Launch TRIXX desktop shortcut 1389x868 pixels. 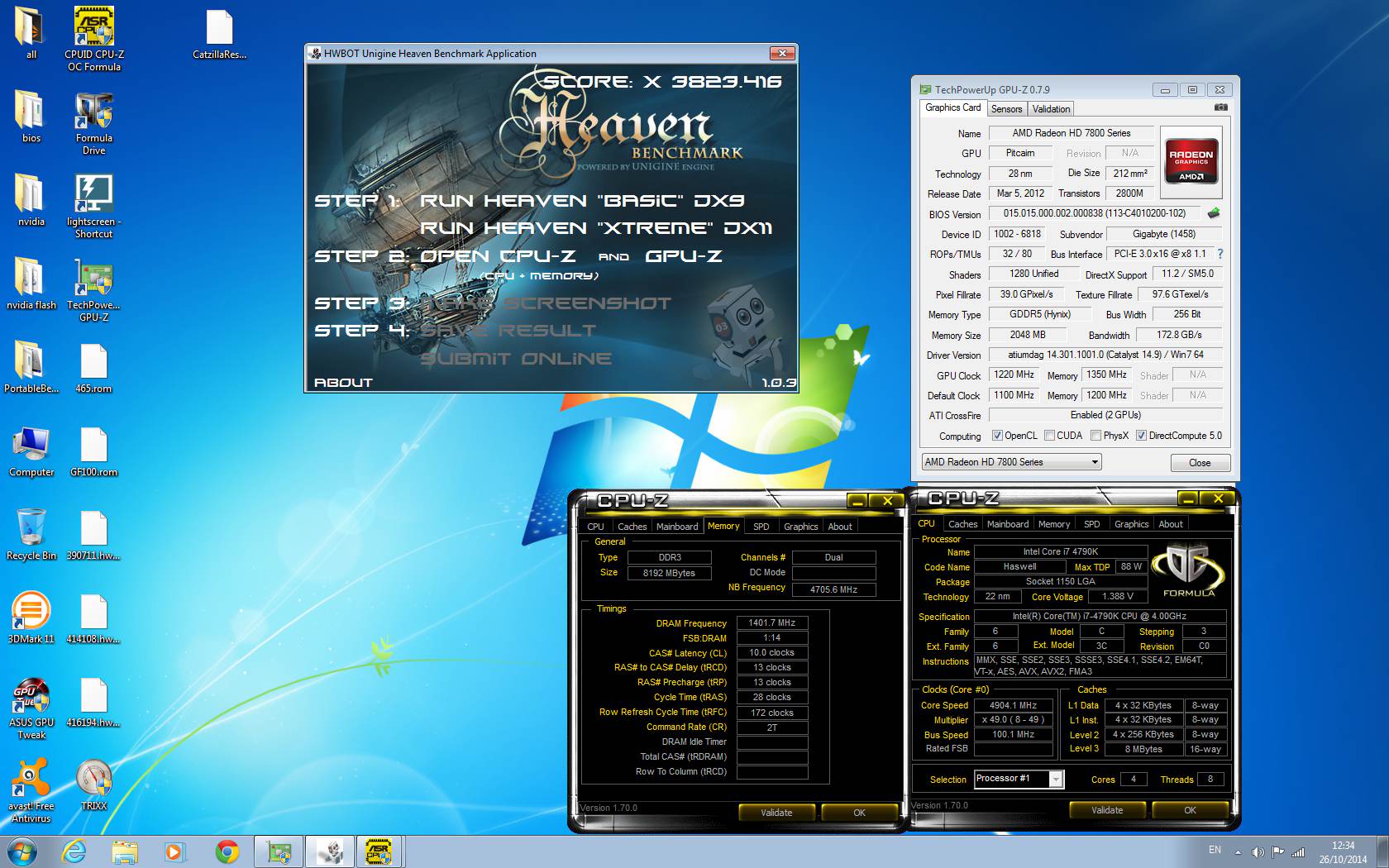pyautogui.click(x=93, y=784)
